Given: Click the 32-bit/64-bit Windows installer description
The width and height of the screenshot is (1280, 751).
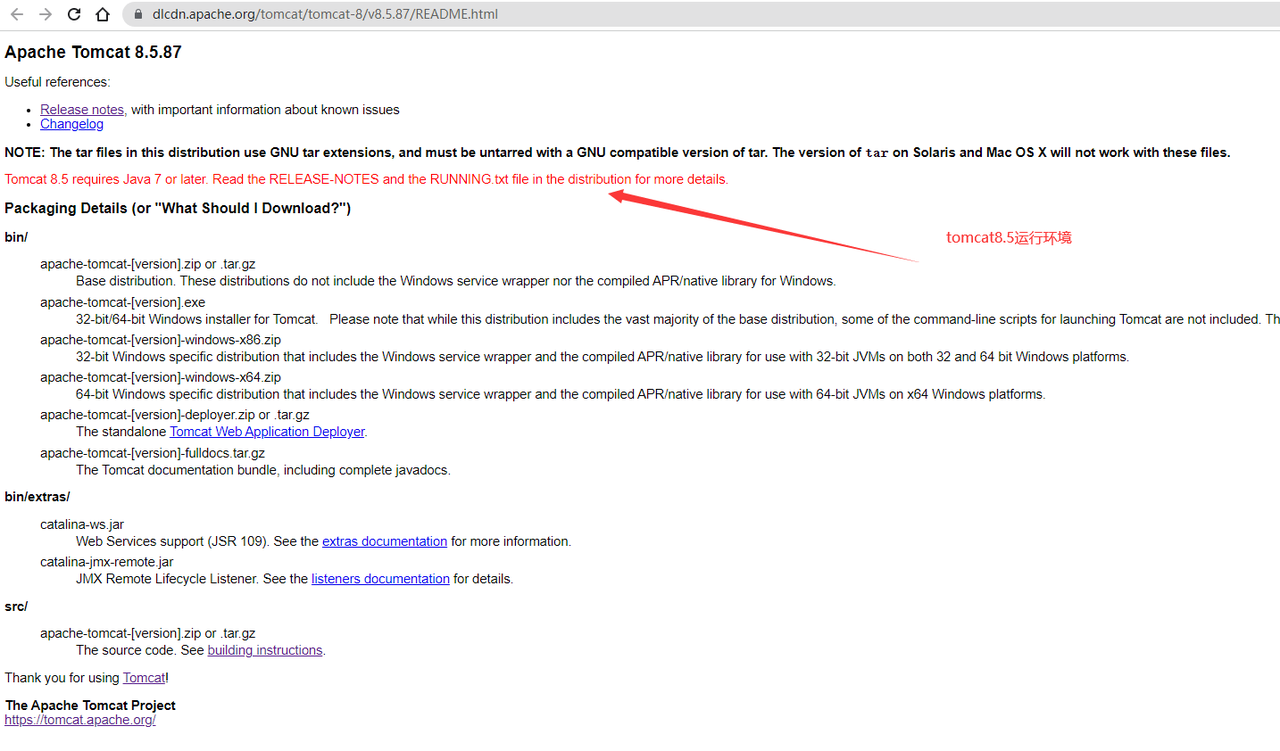Looking at the screenshot, I should tap(678, 319).
